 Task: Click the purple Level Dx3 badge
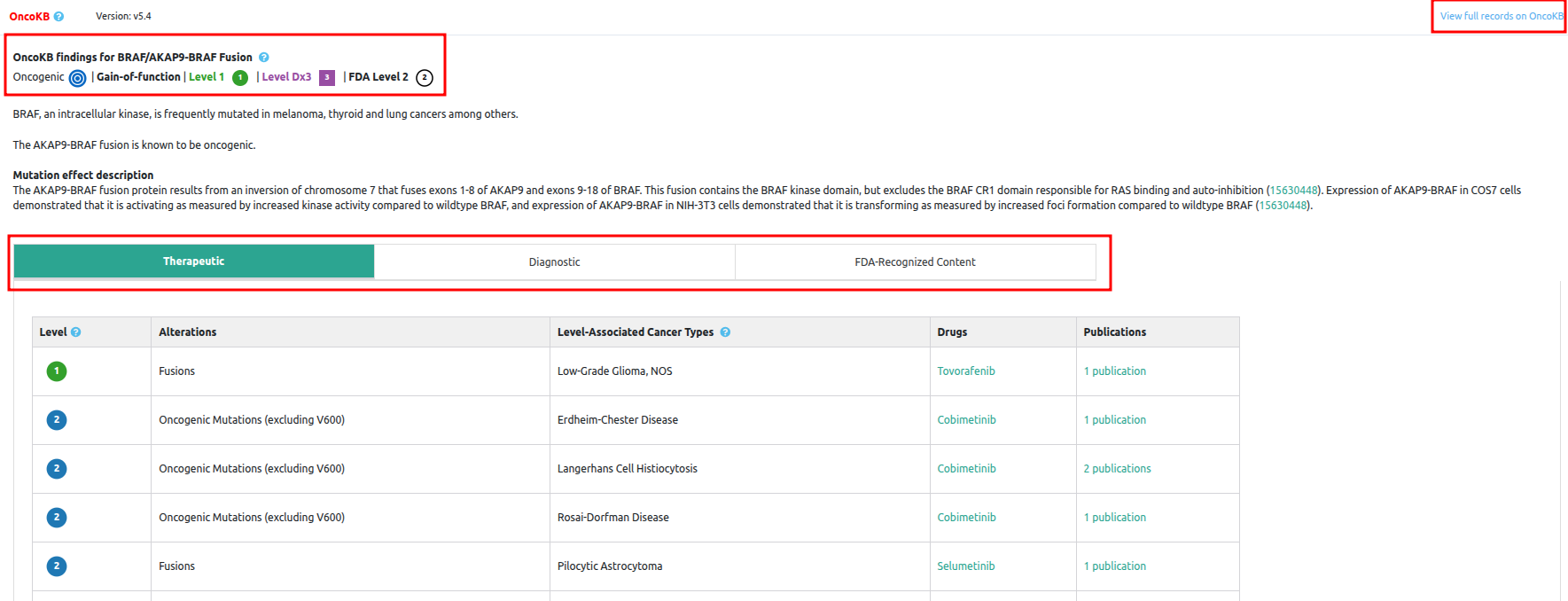click(x=326, y=78)
